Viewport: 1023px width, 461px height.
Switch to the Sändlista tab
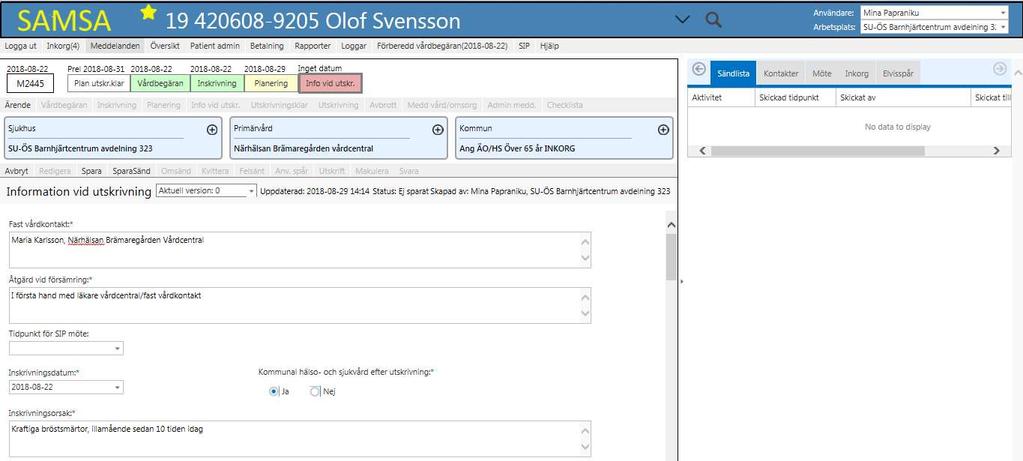(733, 74)
